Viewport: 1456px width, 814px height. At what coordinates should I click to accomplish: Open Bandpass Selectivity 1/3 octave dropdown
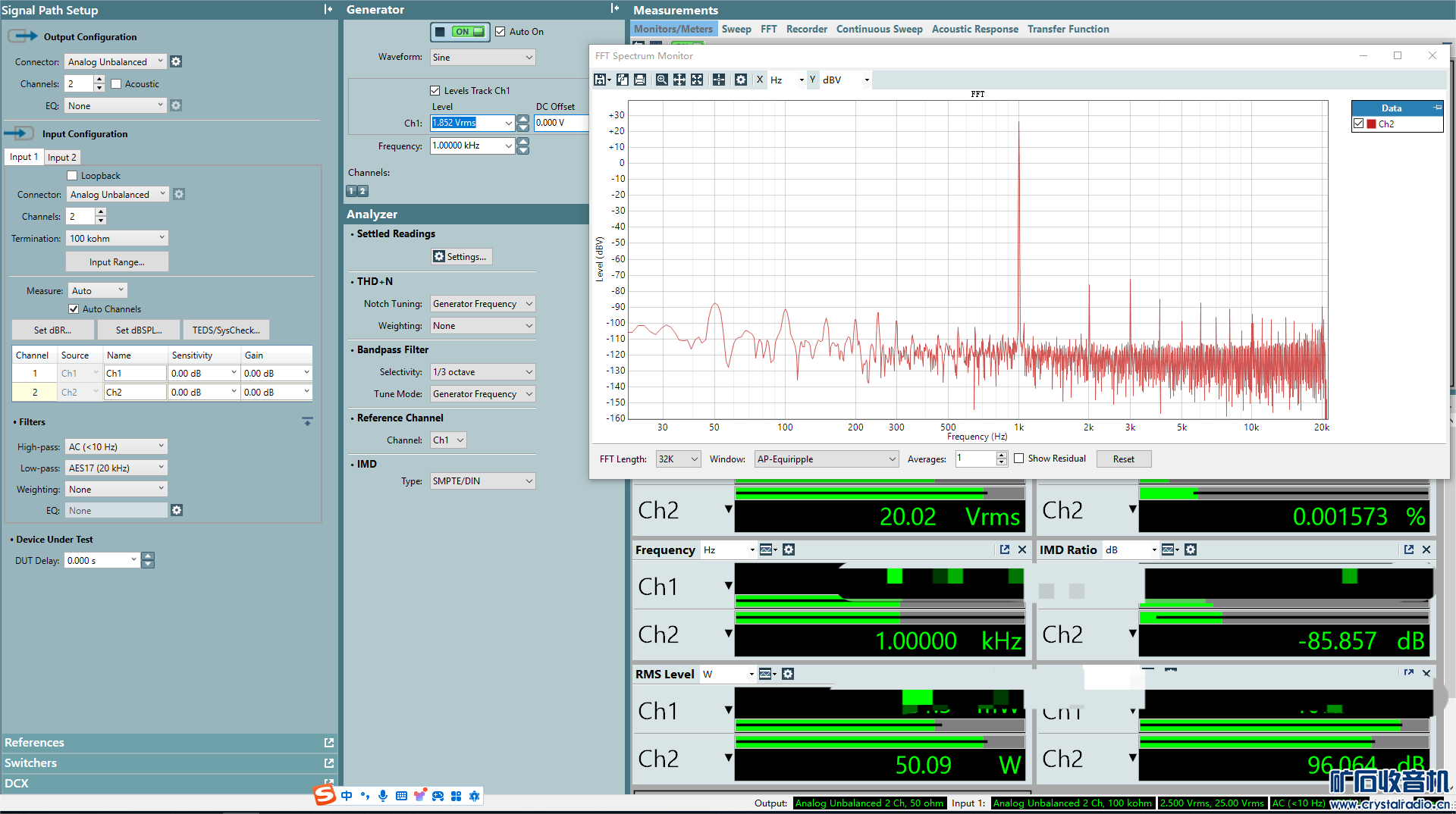pos(482,372)
